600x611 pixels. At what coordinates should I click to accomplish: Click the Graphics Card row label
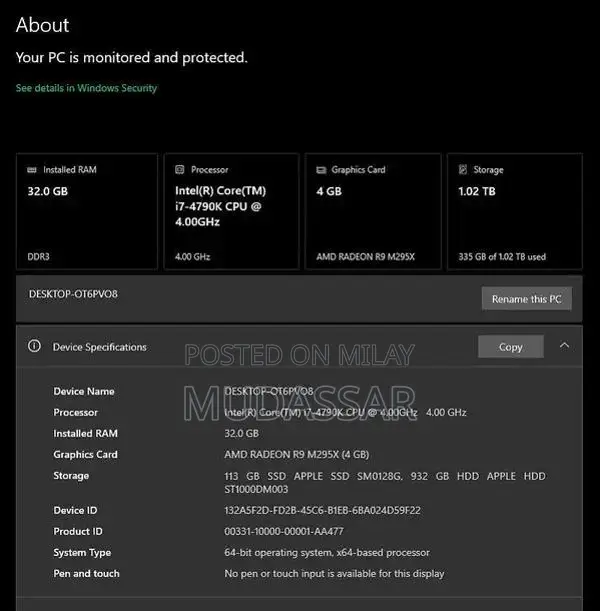(x=85, y=454)
